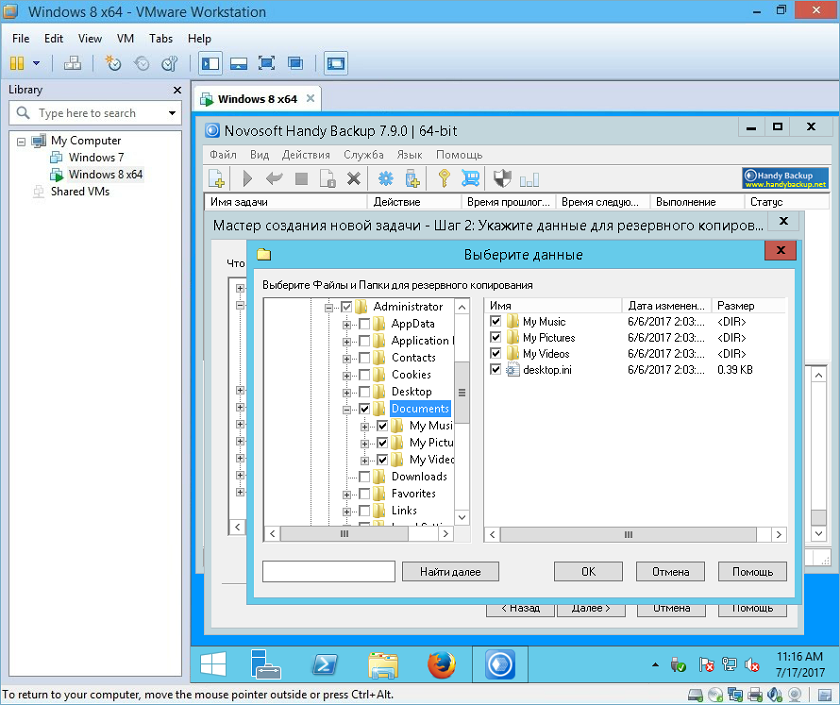Screen dimensions: 840x705
Task: Uncheck My Pictures checkbox in the file list
Action: (x=496, y=338)
